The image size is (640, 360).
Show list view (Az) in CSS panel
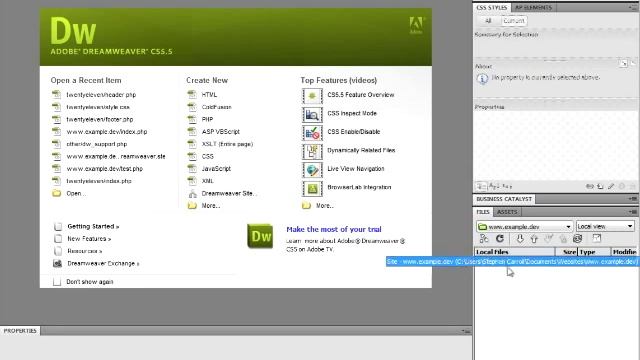pos(494,186)
